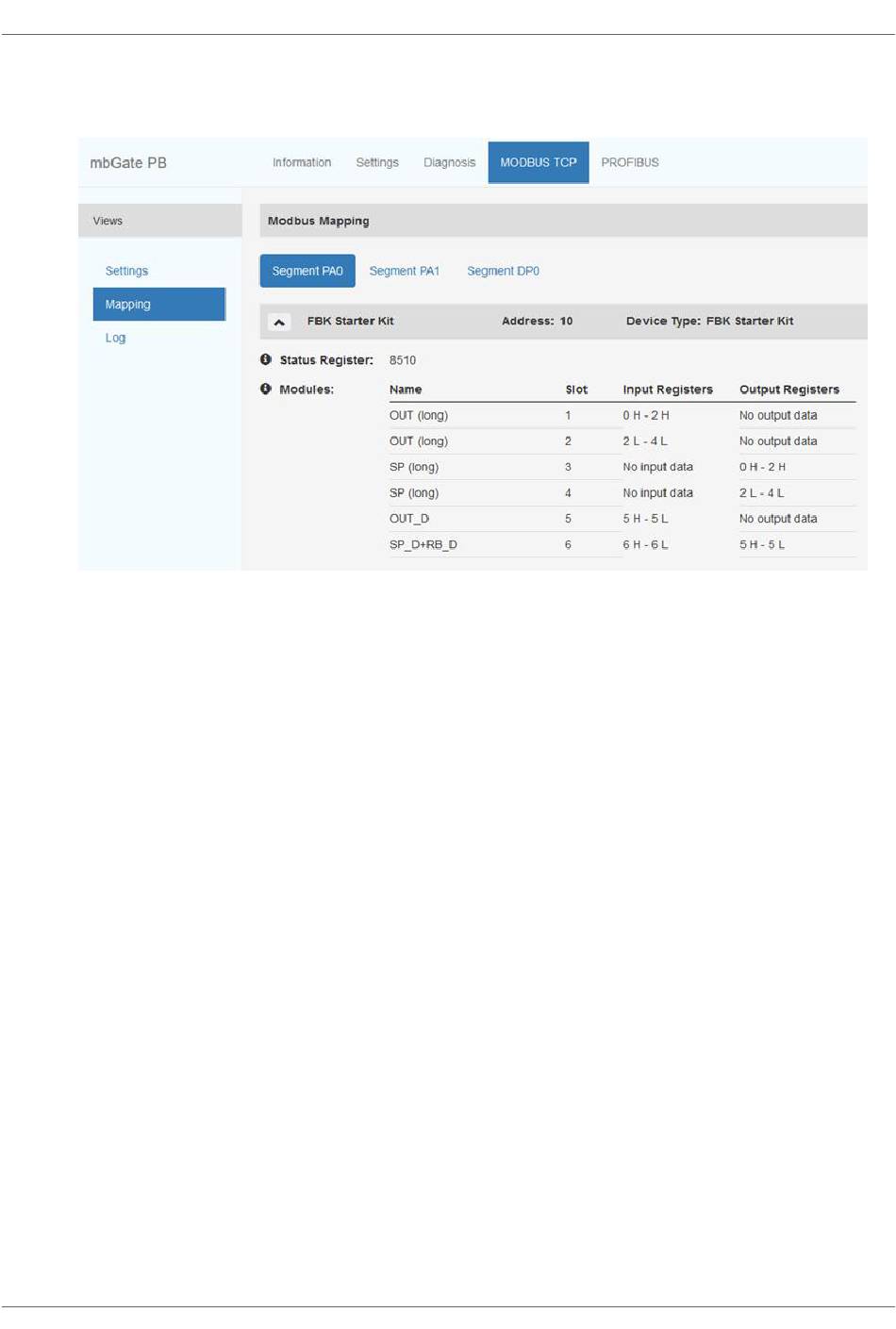This screenshot has height=1329, width=896.
Task: Select the MODBUS TCP tab
Action: [x=539, y=162]
